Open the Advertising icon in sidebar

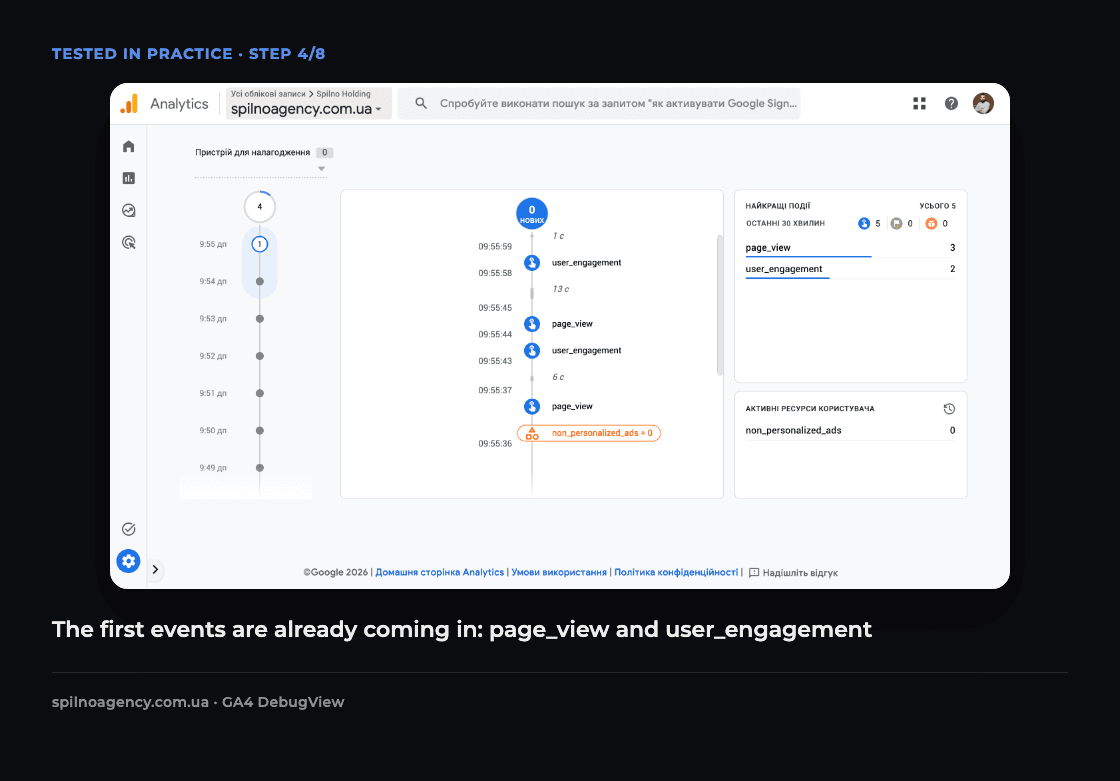(129, 242)
